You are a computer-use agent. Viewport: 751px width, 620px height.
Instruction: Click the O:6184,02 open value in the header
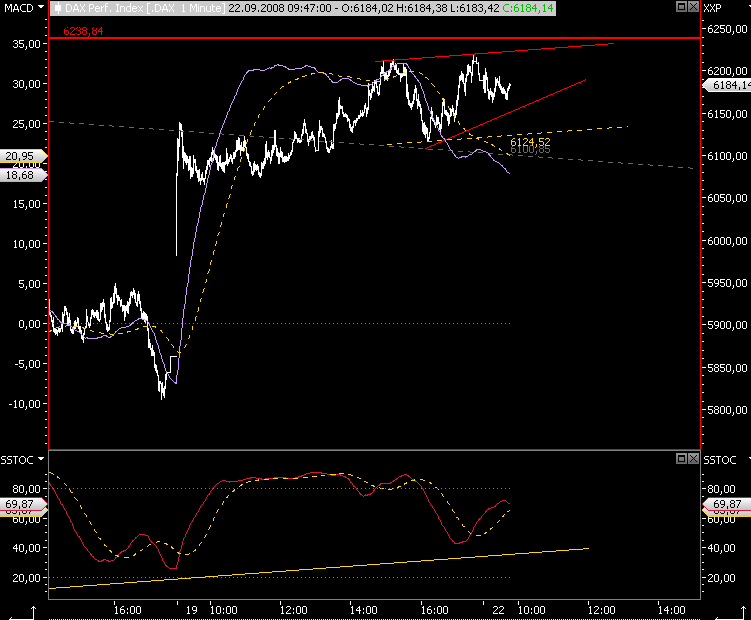(x=367, y=8)
